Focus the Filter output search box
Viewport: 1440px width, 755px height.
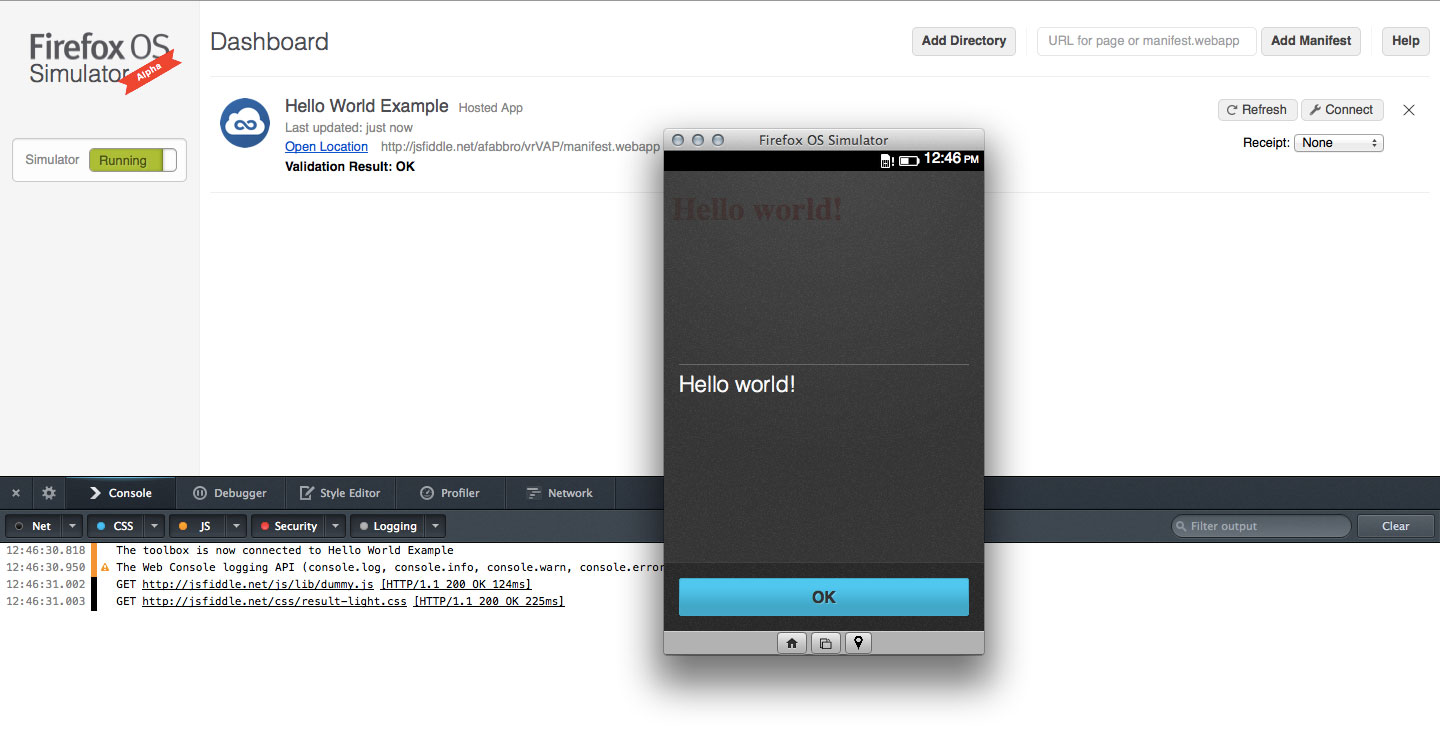click(x=1261, y=526)
